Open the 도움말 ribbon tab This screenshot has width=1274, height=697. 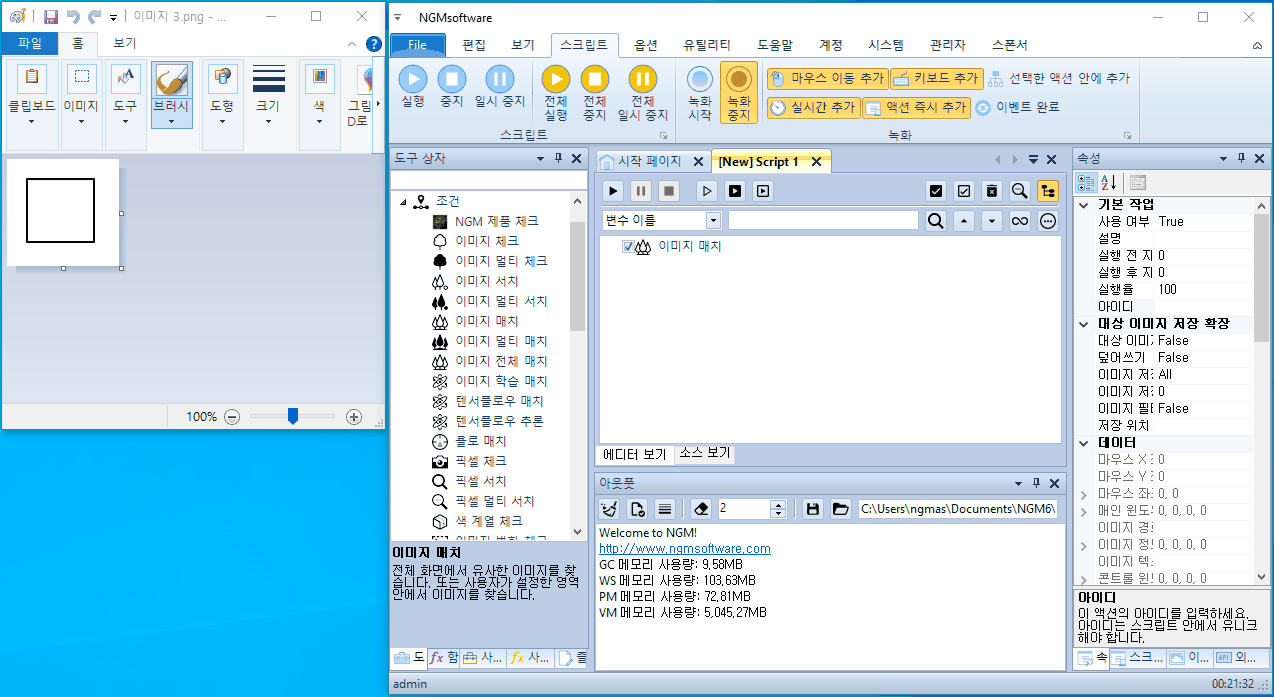click(775, 45)
